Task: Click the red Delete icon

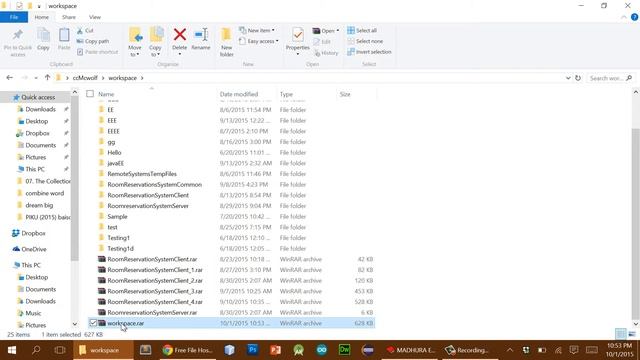Action: (x=180, y=35)
